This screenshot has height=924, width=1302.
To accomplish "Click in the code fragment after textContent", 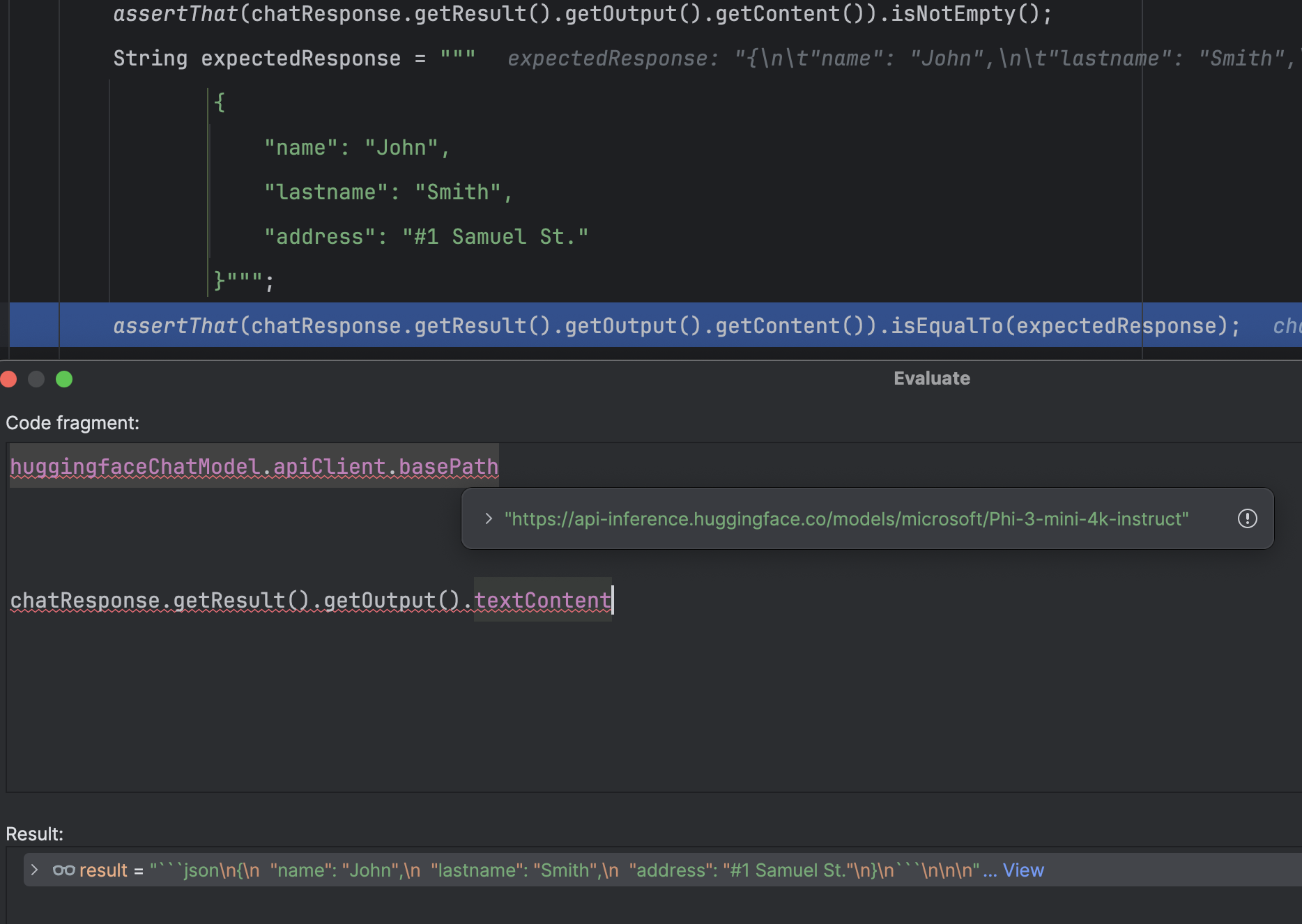I will pyautogui.click(x=613, y=600).
